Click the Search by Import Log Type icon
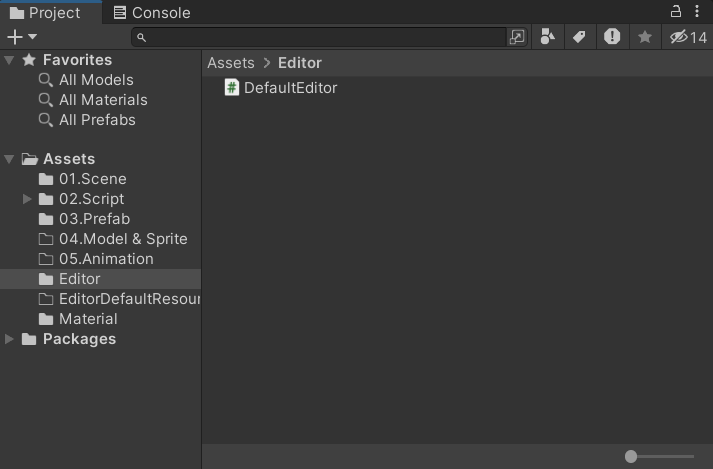The width and height of the screenshot is (713, 469). 612,37
